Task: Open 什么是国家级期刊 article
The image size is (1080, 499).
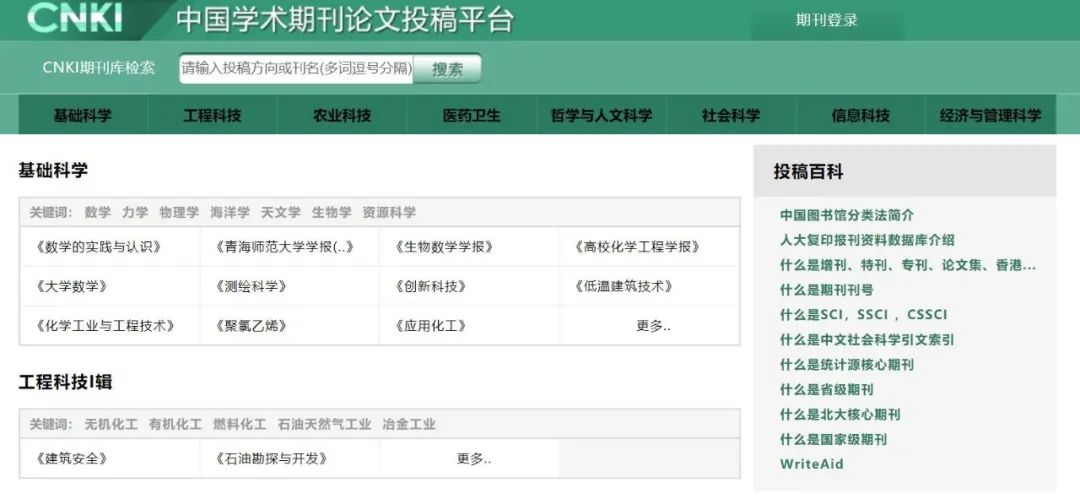Action: pos(833,439)
